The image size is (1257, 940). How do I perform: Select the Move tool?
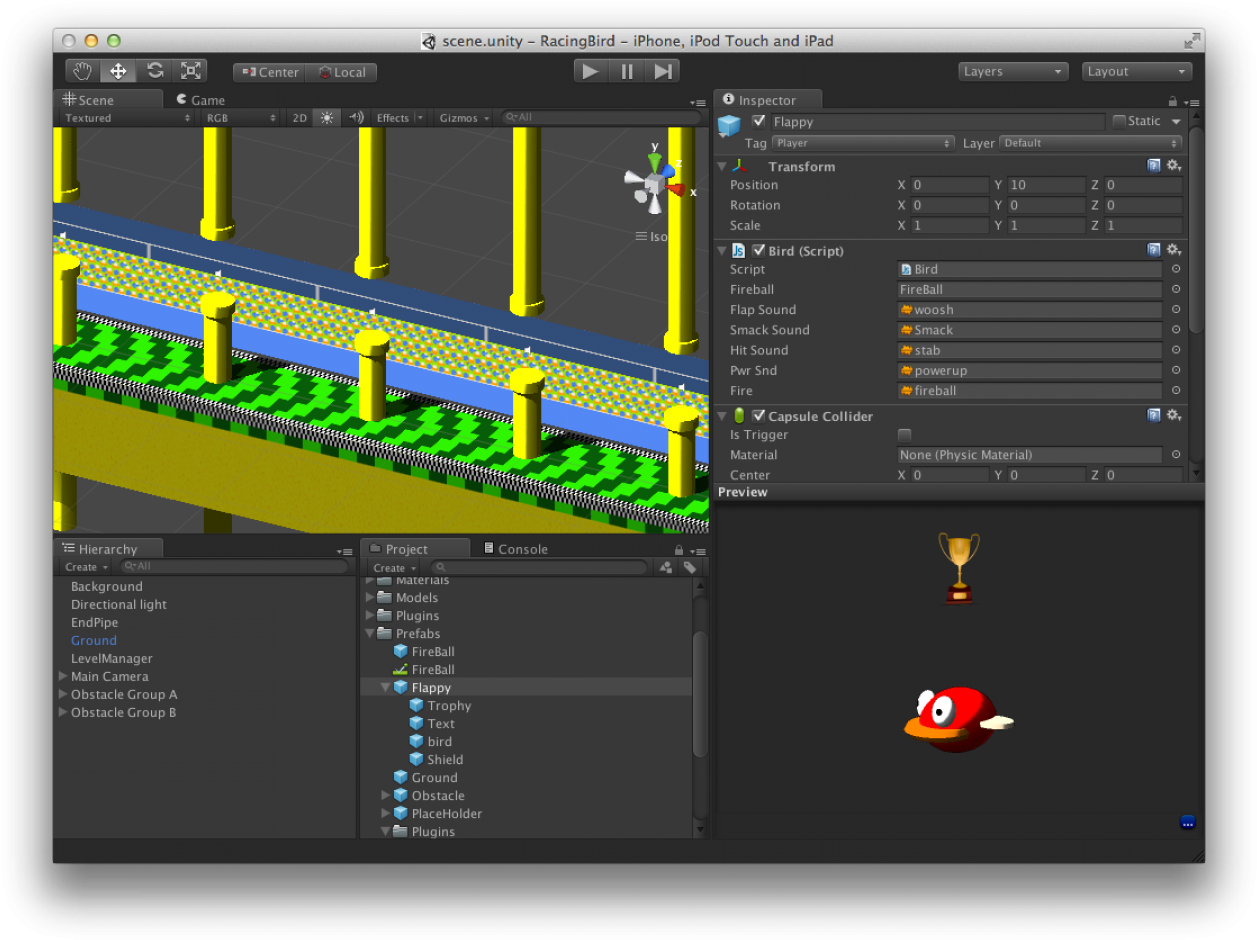click(118, 71)
